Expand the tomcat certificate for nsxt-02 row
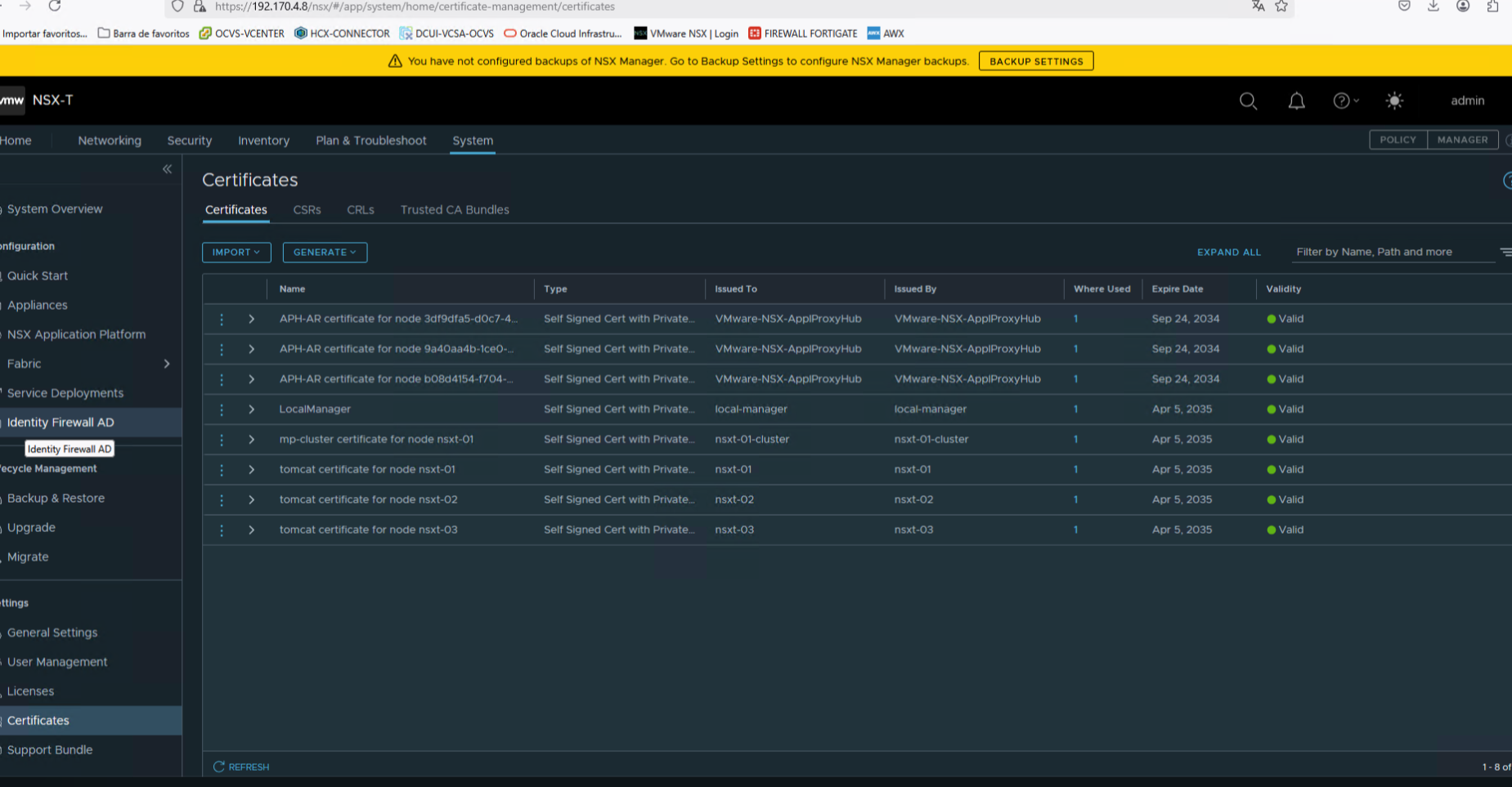This screenshot has width=1512, height=787. [x=252, y=499]
